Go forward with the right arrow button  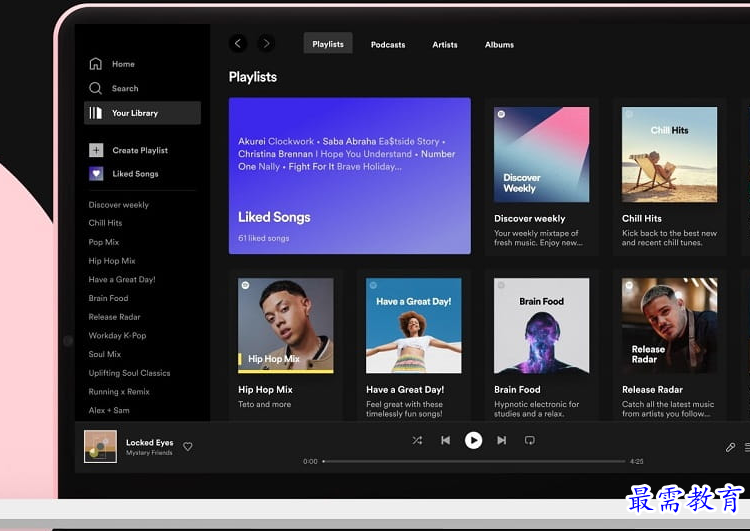tap(266, 44)
